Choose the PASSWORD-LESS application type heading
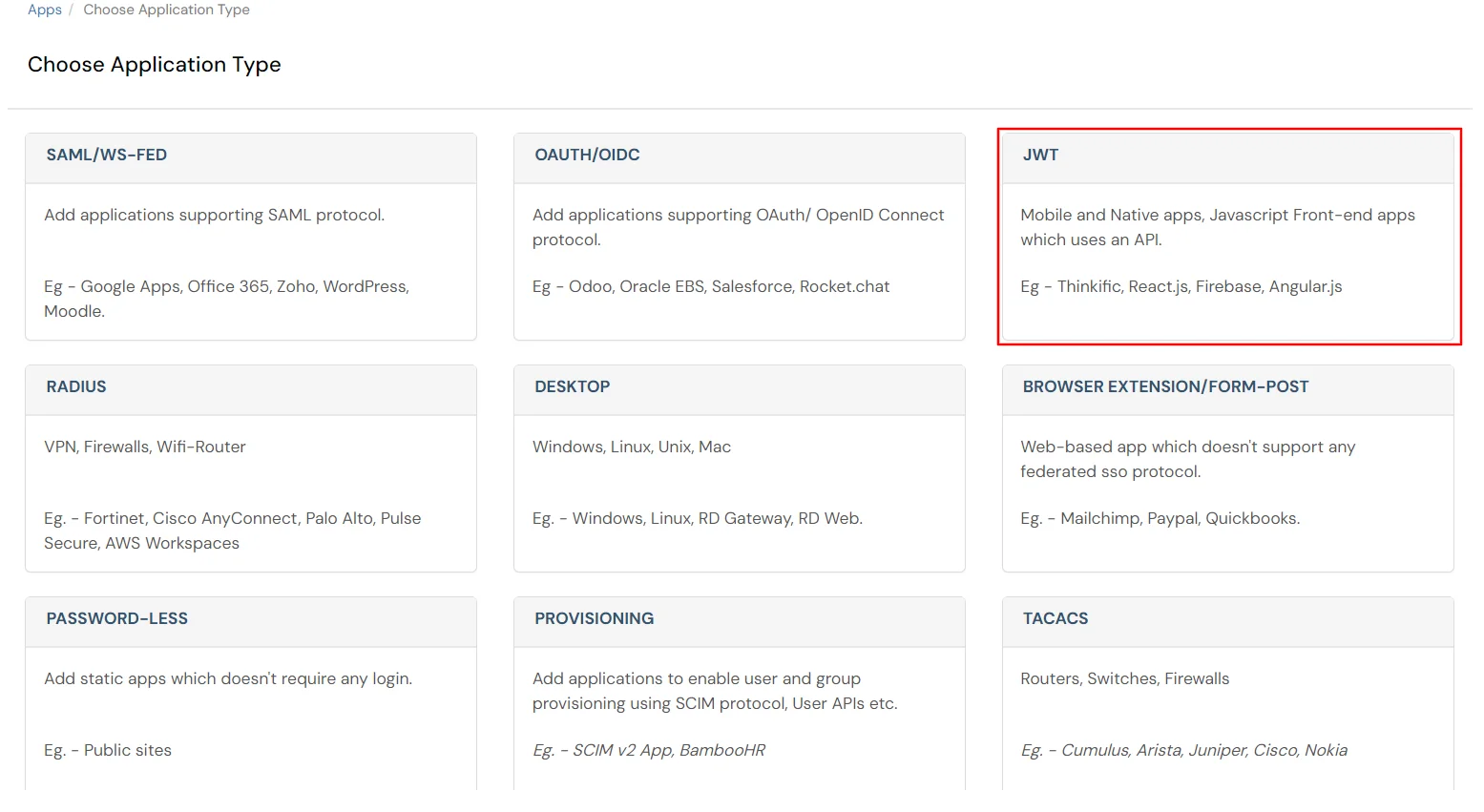Image resolution: width=1484 pixels, height=812 pixels. [116, 619]
